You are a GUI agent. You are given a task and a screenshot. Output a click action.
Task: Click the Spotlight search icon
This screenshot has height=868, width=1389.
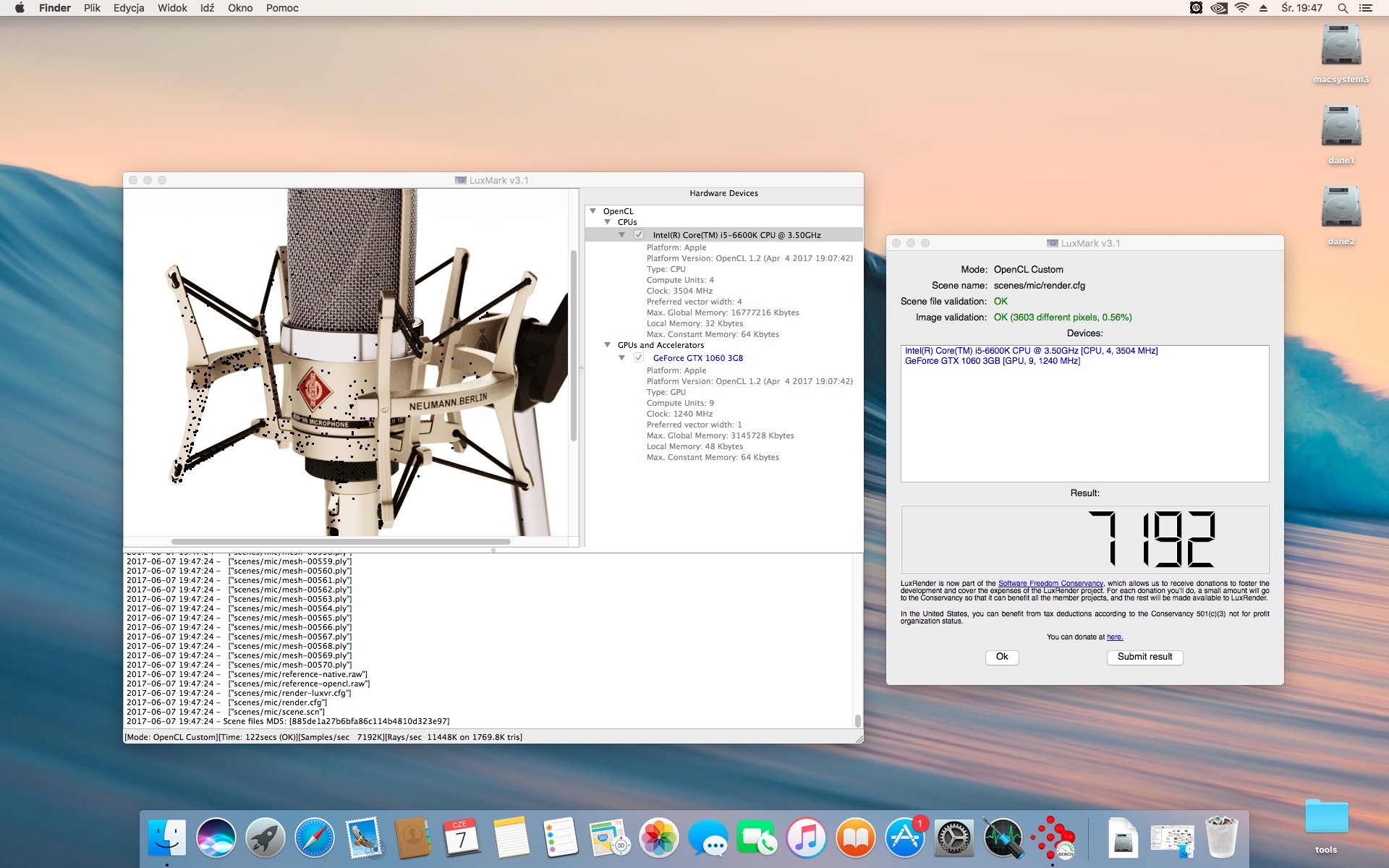pyautogui.click(x=1342, y=8)
